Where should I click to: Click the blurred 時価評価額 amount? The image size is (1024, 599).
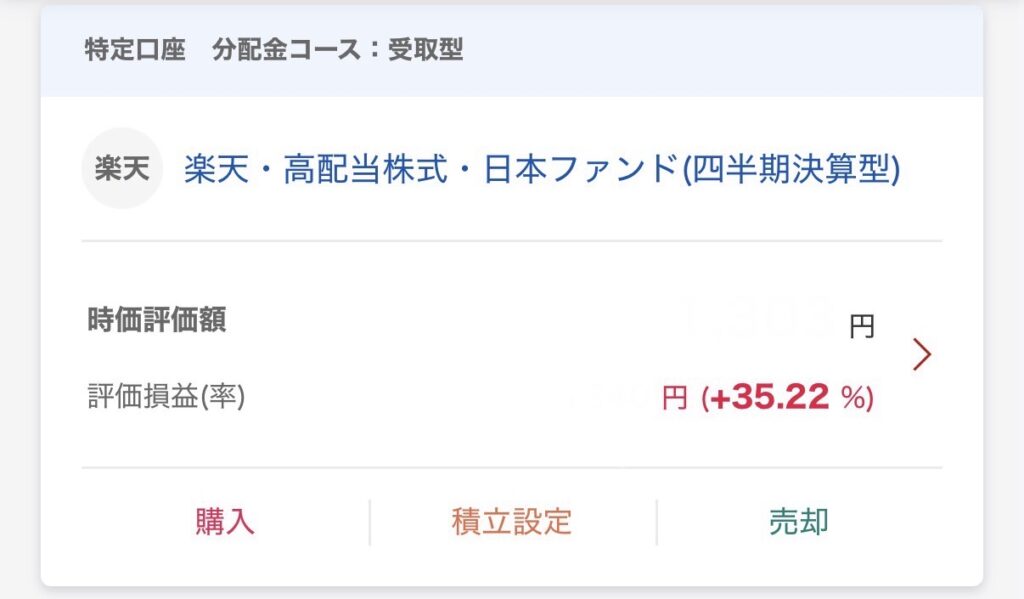pos(756,316)
